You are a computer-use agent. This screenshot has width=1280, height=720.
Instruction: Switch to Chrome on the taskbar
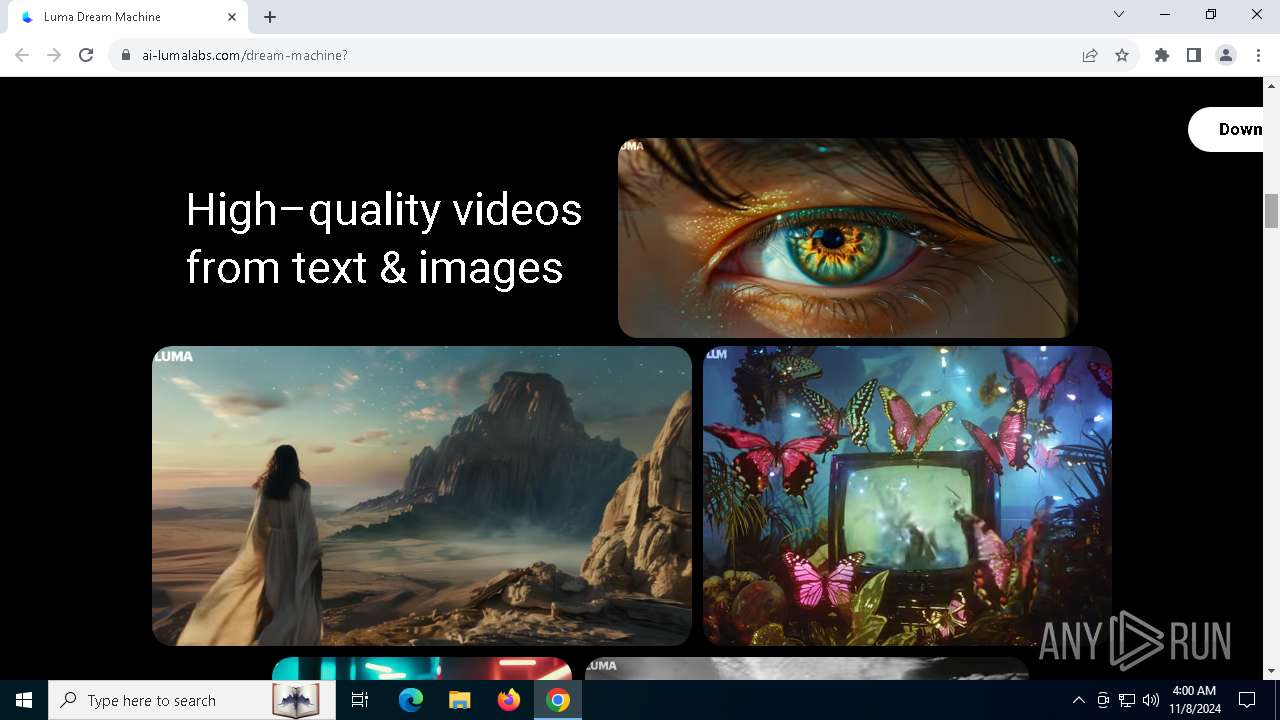click(x=558, y=700)
